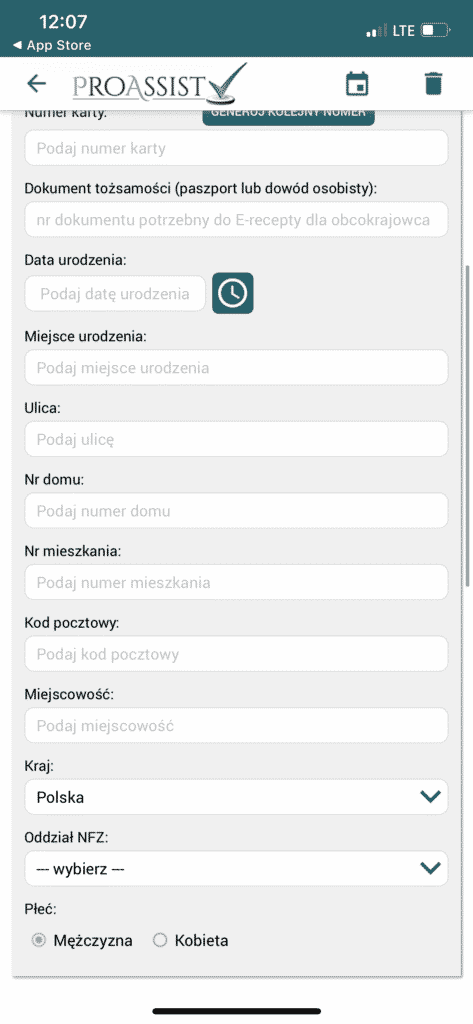
Task: Open the Kraj dropdown showing Polska
Action: (x=236, y=797)
